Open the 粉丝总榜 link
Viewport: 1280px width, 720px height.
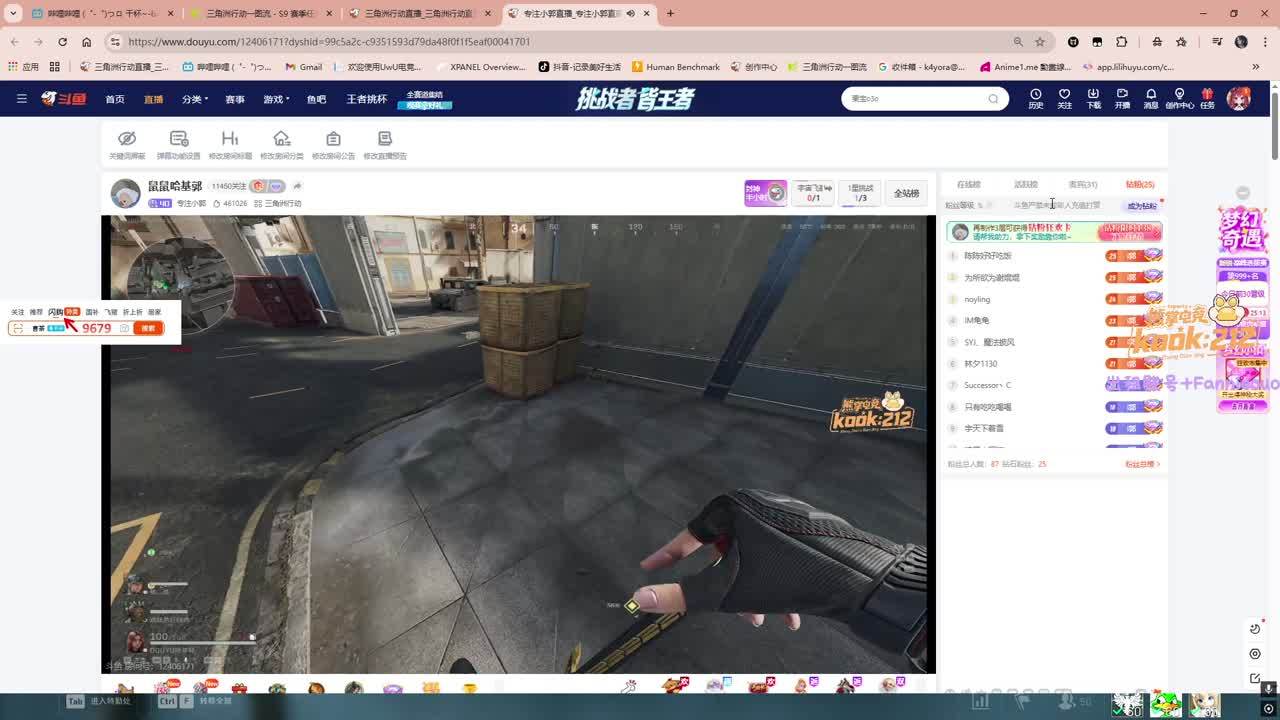click(1141, 464)
